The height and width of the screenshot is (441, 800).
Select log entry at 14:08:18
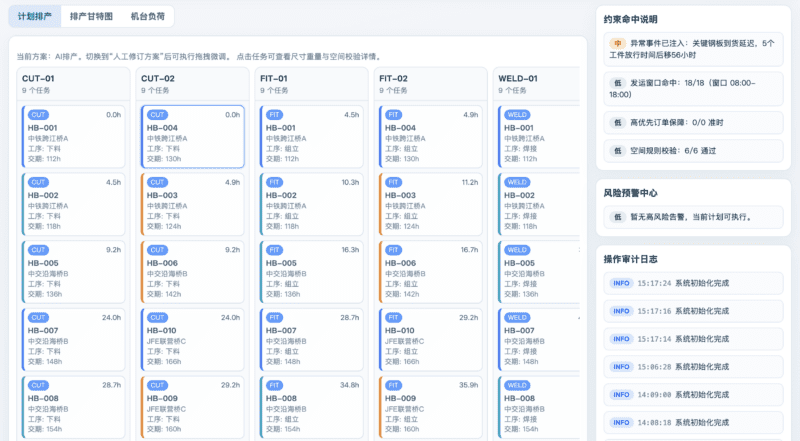(693, 422)
